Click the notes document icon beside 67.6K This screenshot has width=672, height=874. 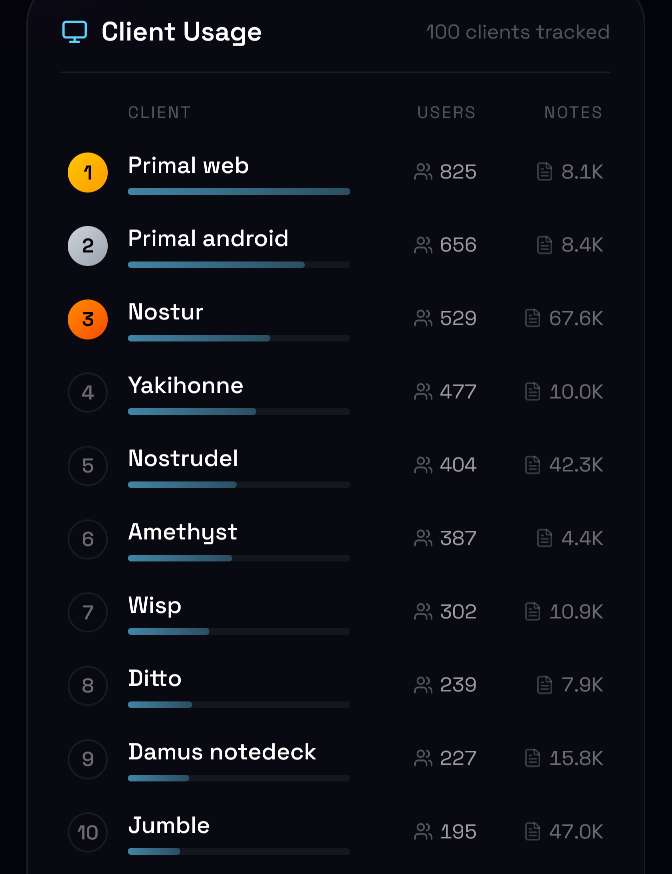533,319
